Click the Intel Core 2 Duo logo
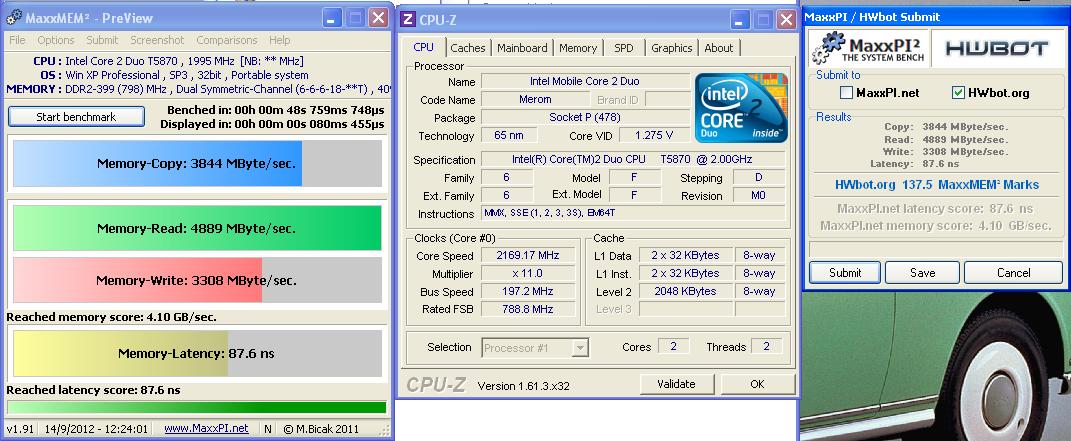 coord(742,108)
